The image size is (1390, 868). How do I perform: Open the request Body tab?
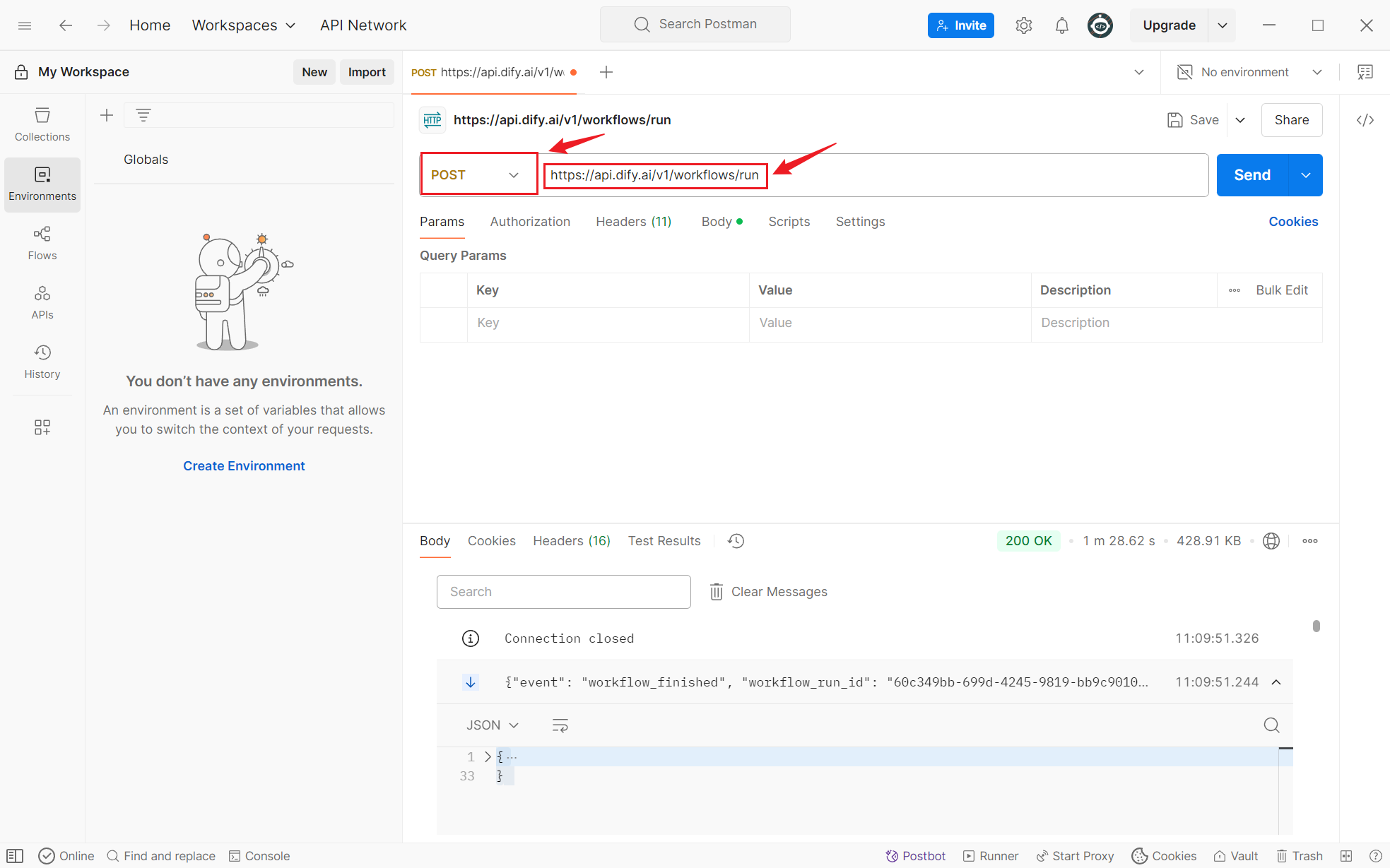[x=721, y=222]
